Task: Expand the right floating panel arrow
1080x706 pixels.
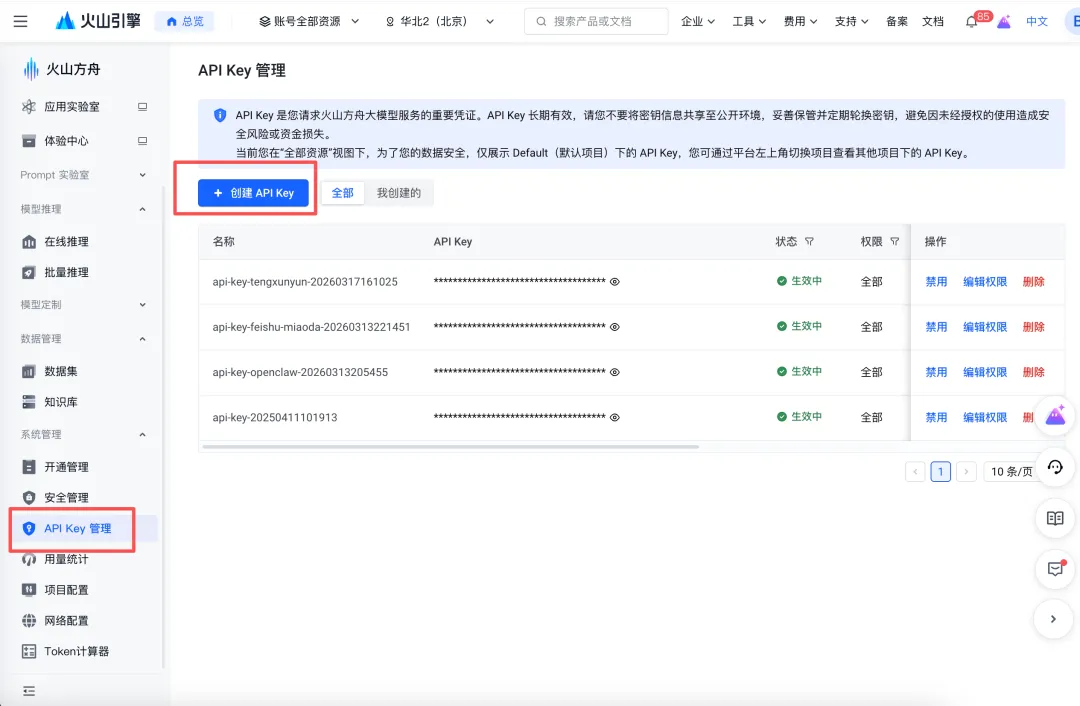Action: coord(1054,619)
